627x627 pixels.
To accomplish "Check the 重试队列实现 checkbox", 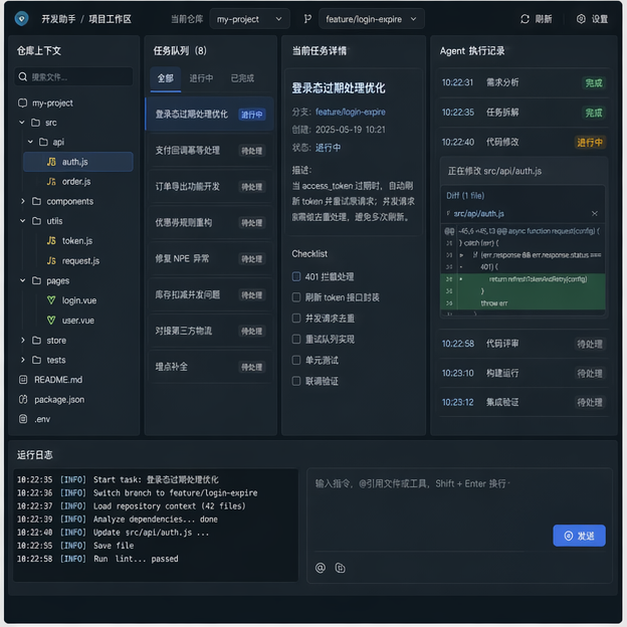I will tap(296, 339).
